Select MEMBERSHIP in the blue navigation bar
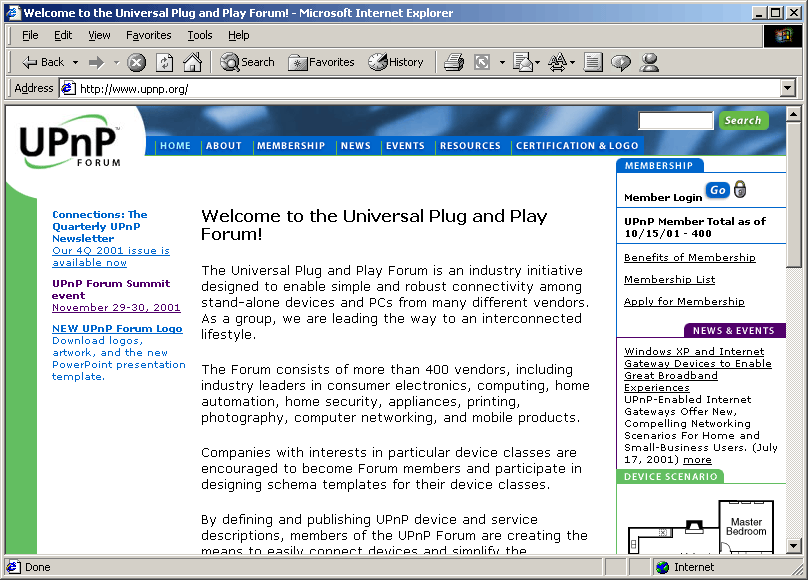The width and height of the screenshot is (808, 580). pyautogui.click(x=291, y=146)
